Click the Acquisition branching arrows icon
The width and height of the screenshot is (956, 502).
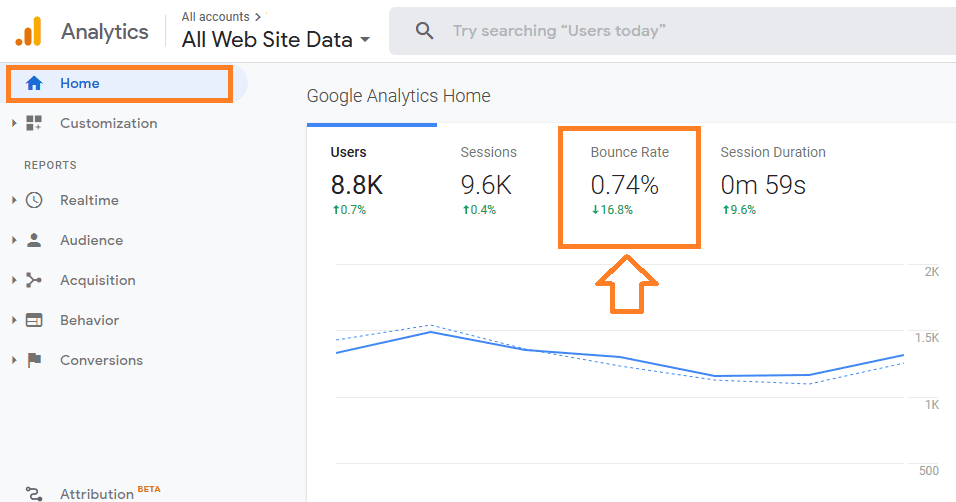(x=34, y=280)
